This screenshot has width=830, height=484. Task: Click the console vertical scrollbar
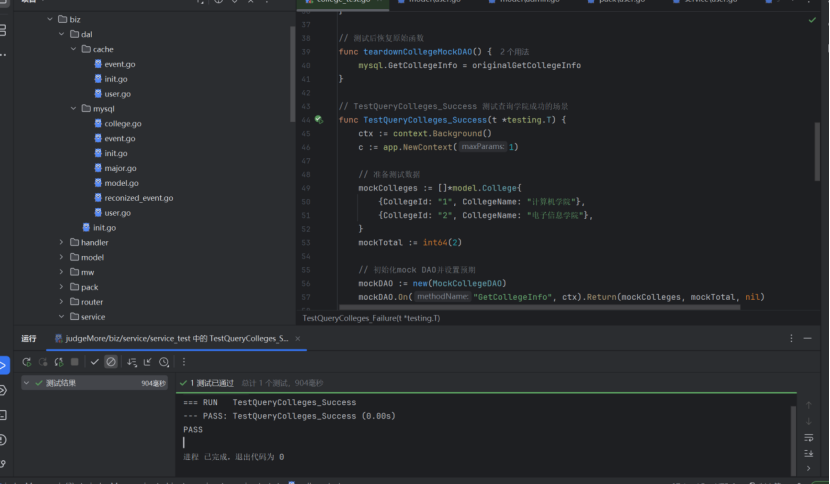[793, 441]
